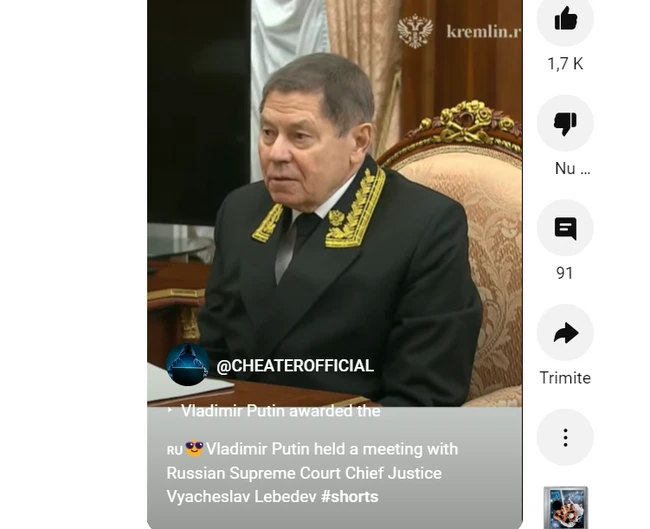Click the kremlin.ru watermark text

pos(484,32)
